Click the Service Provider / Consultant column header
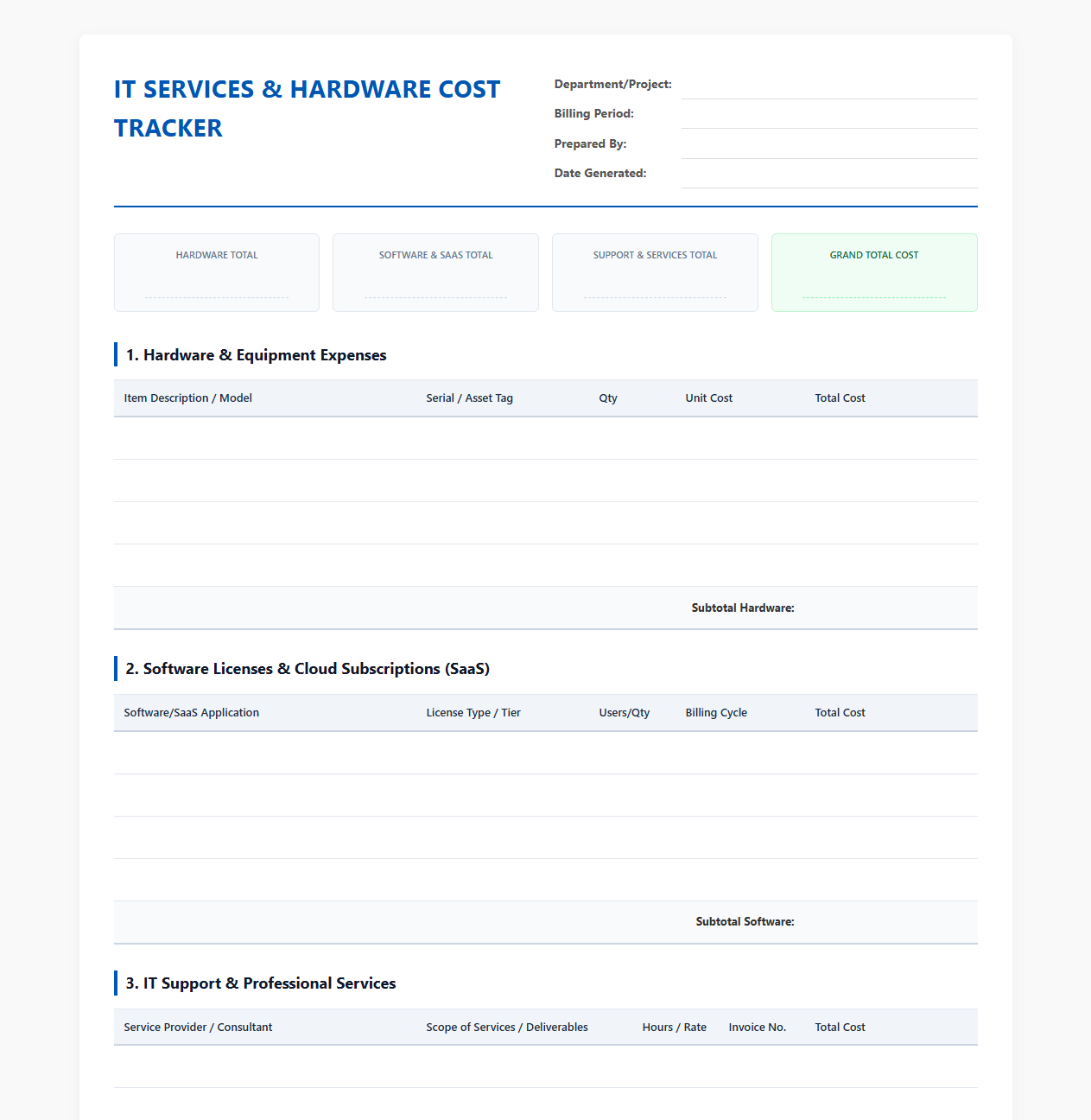Image resolution: width=1091 pixels, height=1120 pixels. pyautogui.click(x=198, y=1028)
